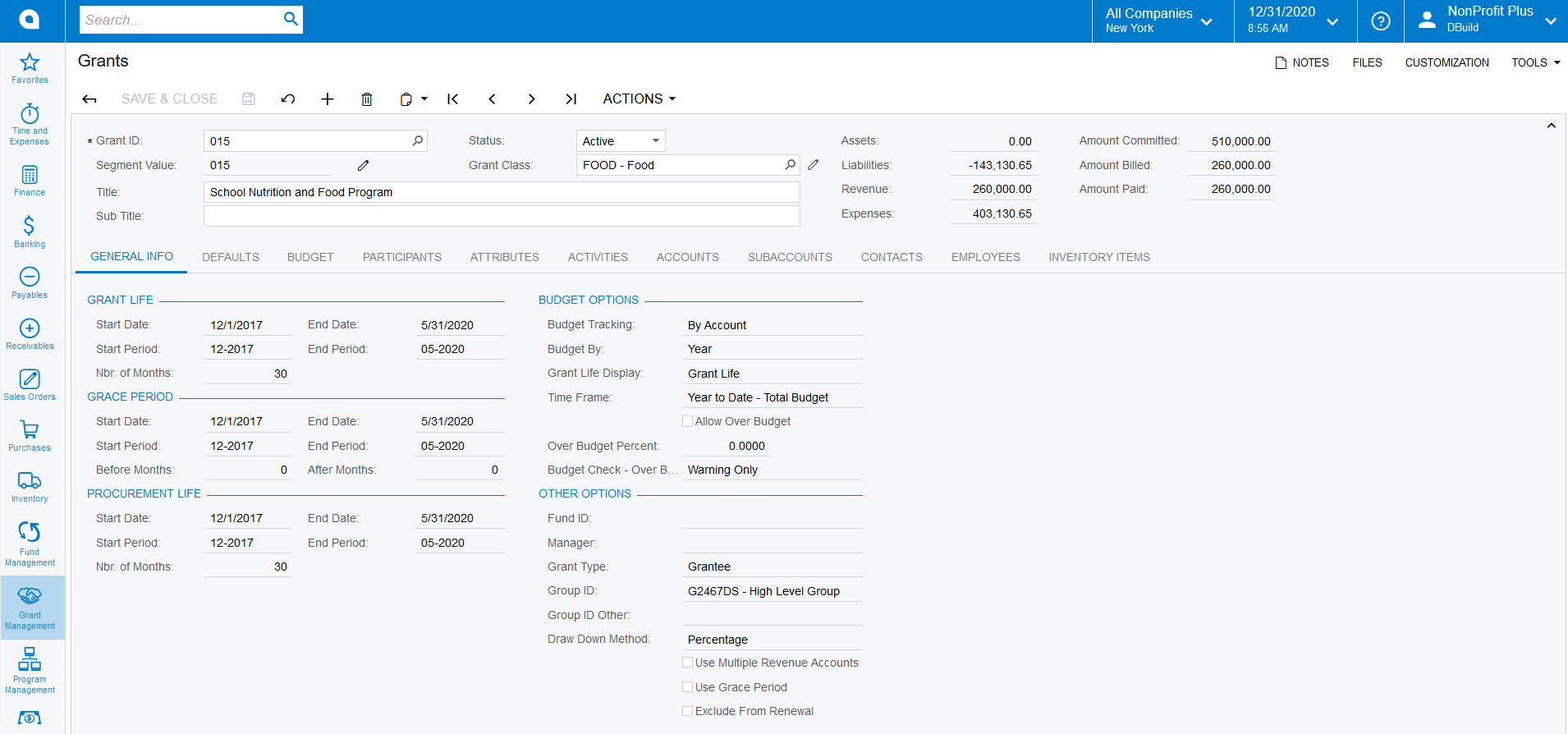Expand the ACTIONS menu
Viewport: 1568px width, 734px height.
pyautogui.click(x=640, y=99)
